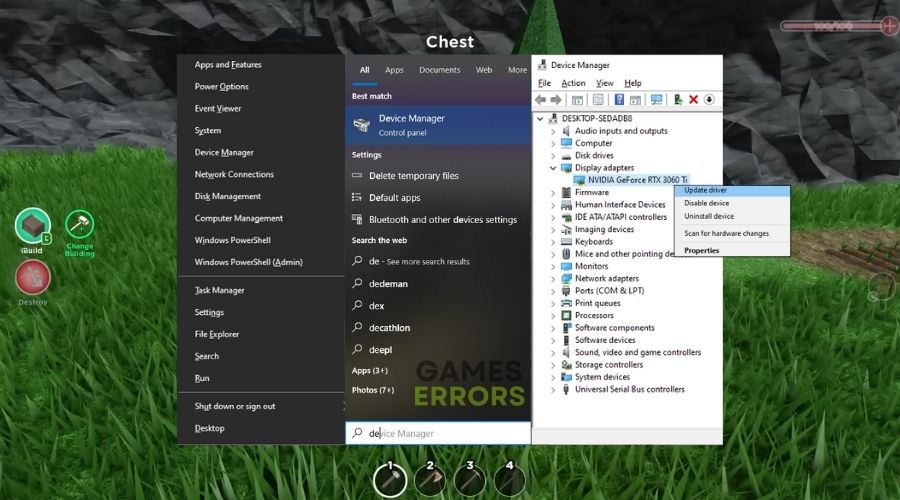Click the Device Manager best match icon
The image size is (900, 500).
point(362,125)
